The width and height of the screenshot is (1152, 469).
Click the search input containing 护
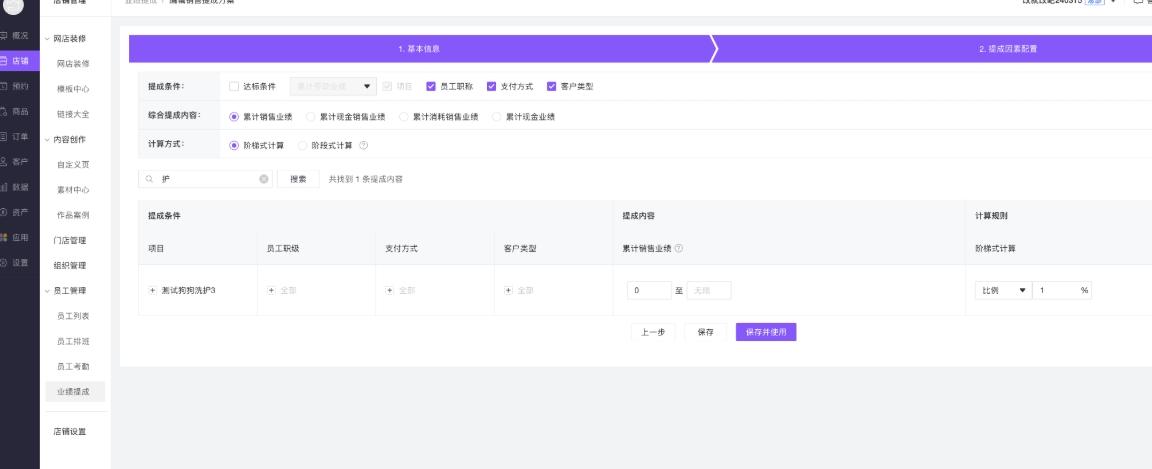point(205,179)
